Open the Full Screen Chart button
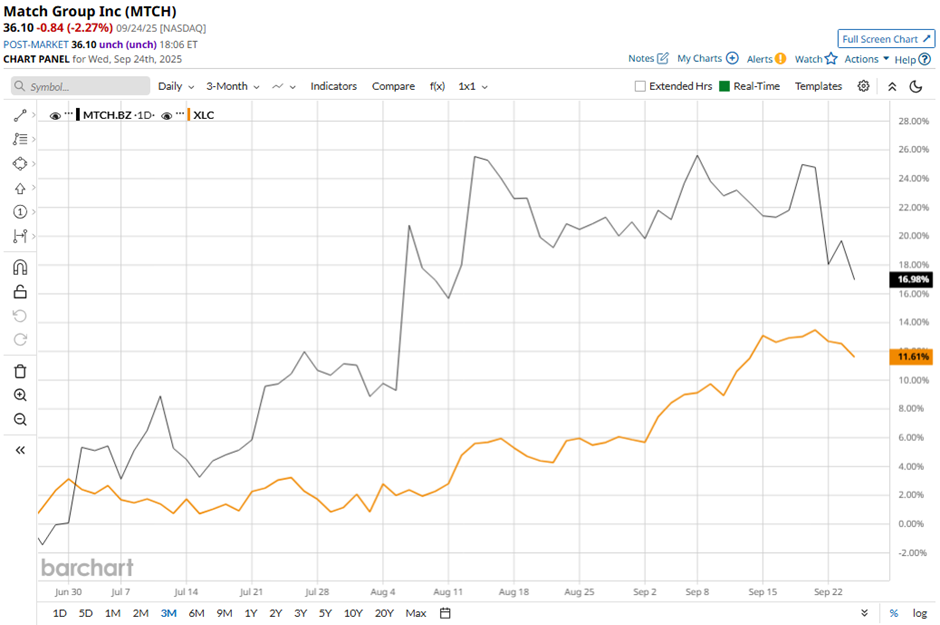This screenshot has width=940, height=625. [885, 39]
